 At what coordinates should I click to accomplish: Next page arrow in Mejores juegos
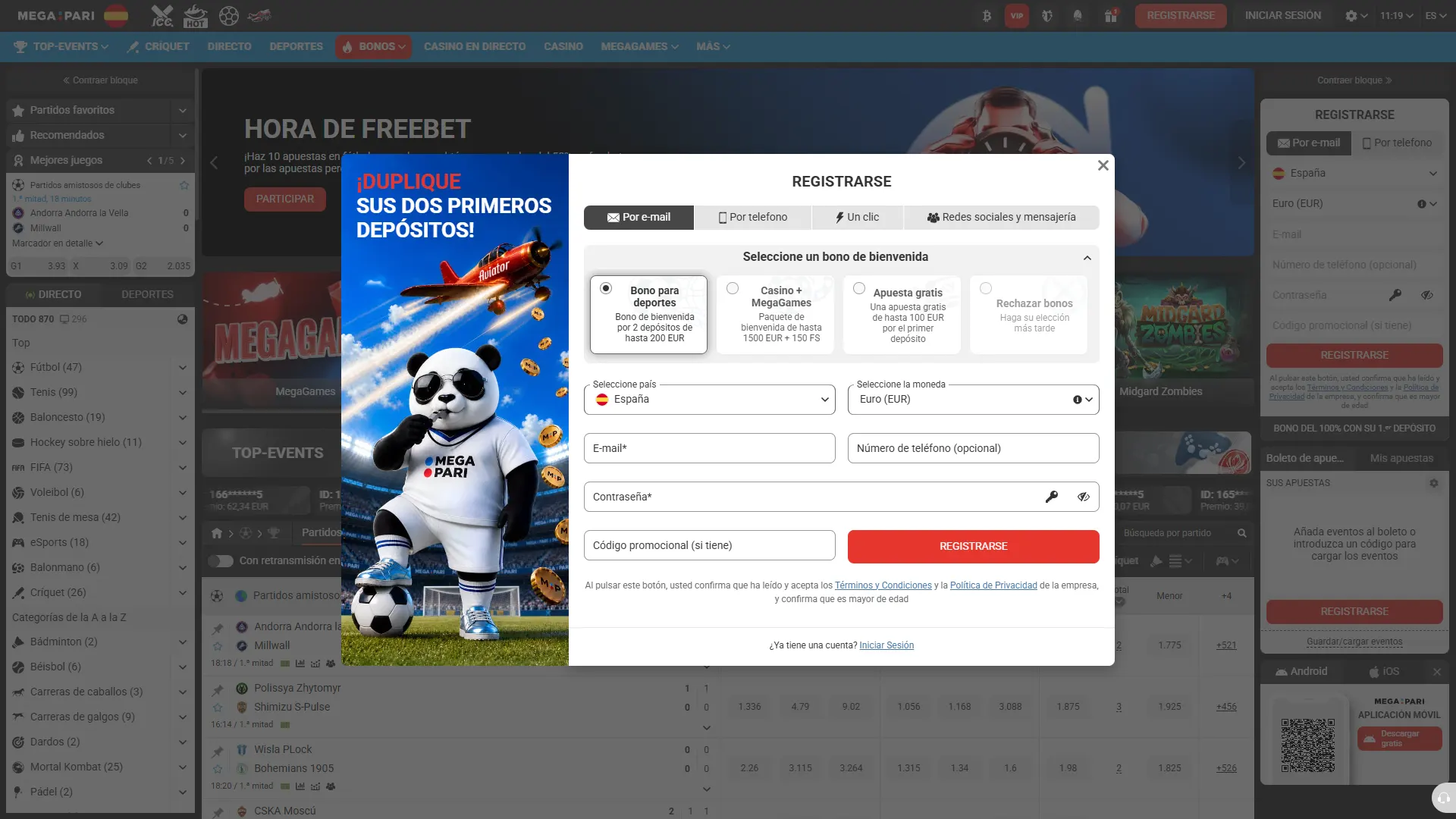[183, 161]
